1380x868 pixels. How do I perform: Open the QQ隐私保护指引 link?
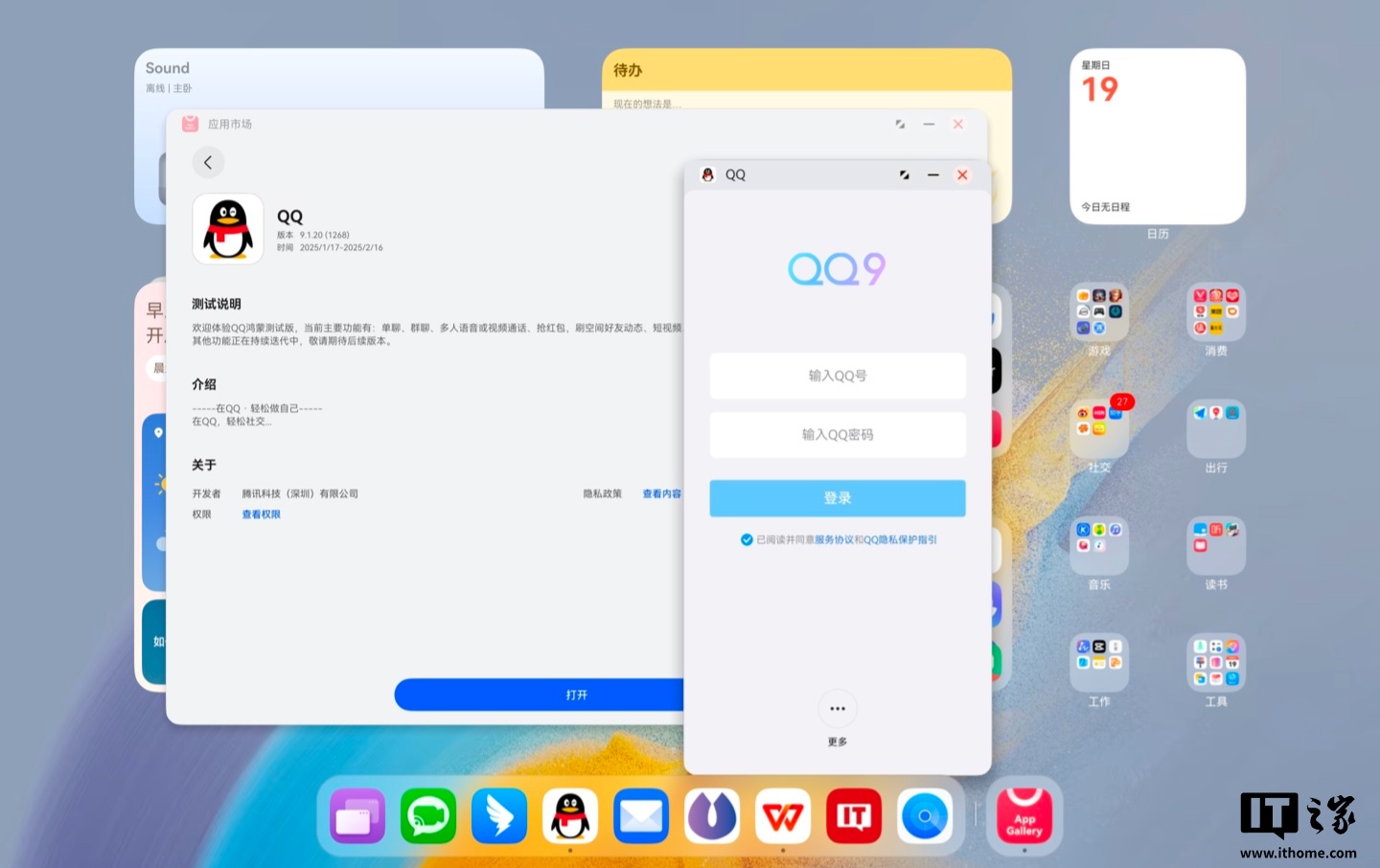coord(901,539)
